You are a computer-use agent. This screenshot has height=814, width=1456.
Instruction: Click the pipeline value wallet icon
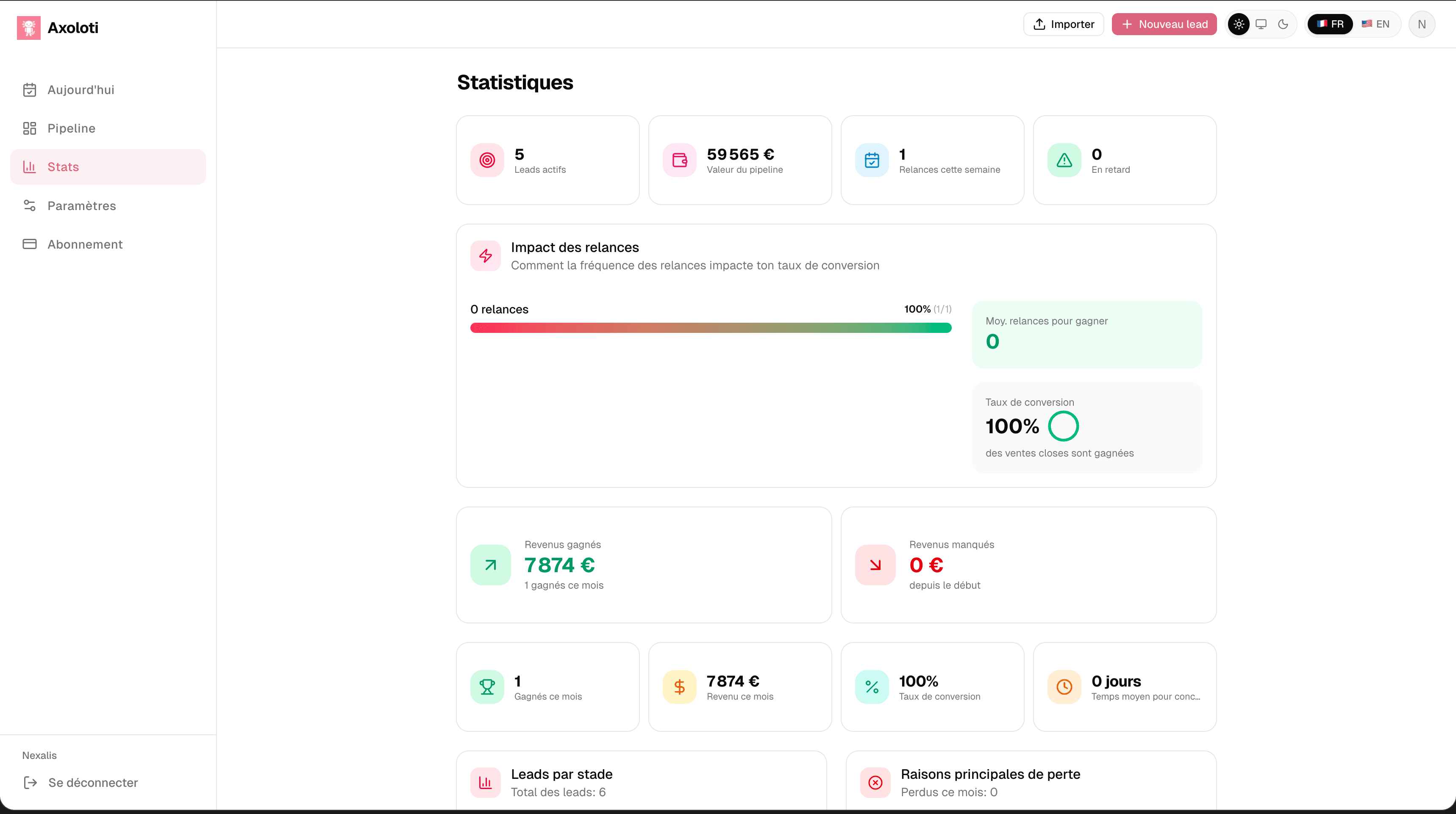679,161
